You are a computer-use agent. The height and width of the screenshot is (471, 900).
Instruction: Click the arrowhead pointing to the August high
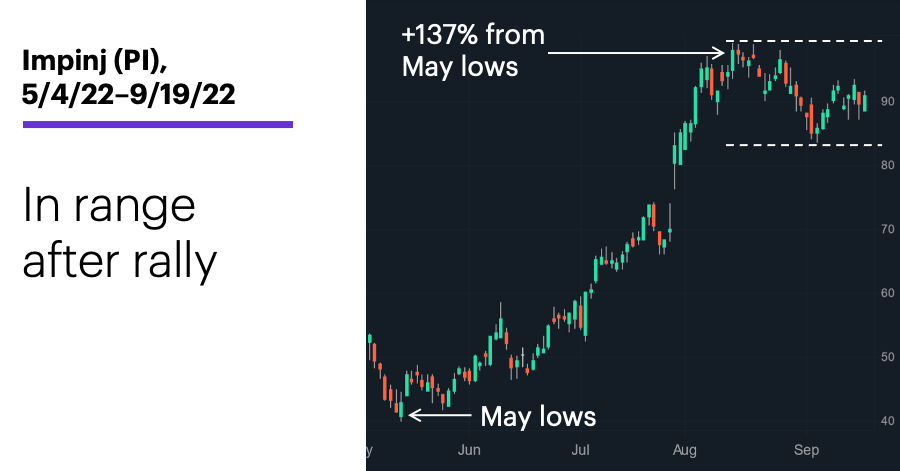click(718, 53)
